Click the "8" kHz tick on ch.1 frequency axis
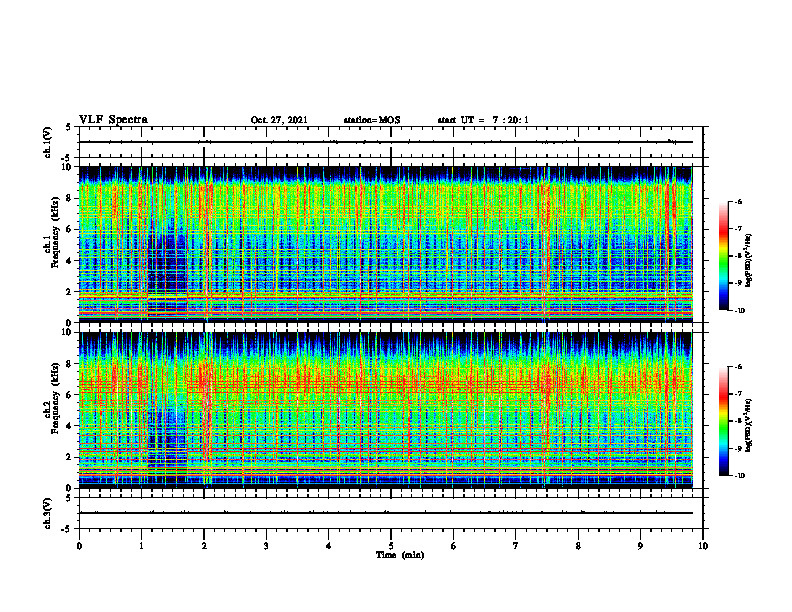792x612 pixels. (70, 198)
